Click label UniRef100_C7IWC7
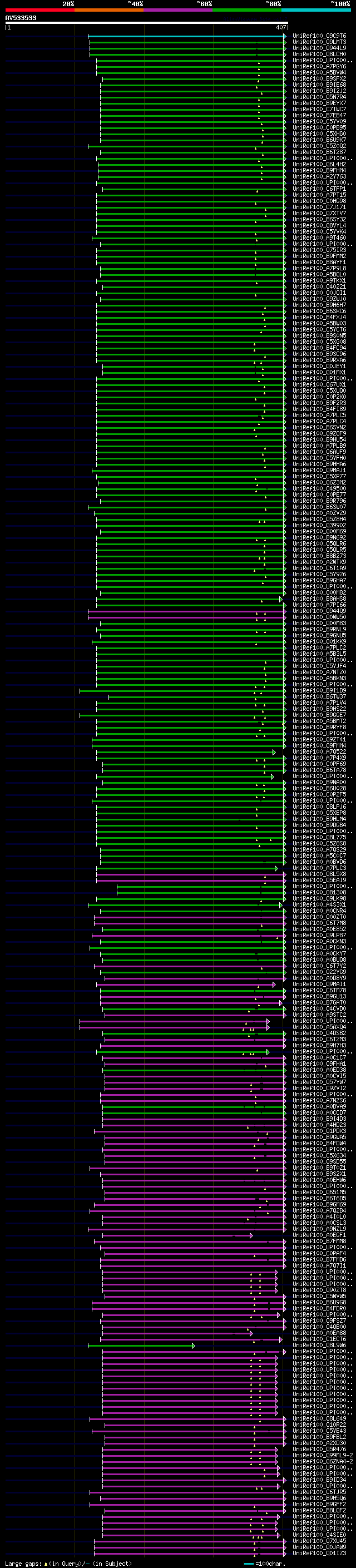 [x=319, y=110]
